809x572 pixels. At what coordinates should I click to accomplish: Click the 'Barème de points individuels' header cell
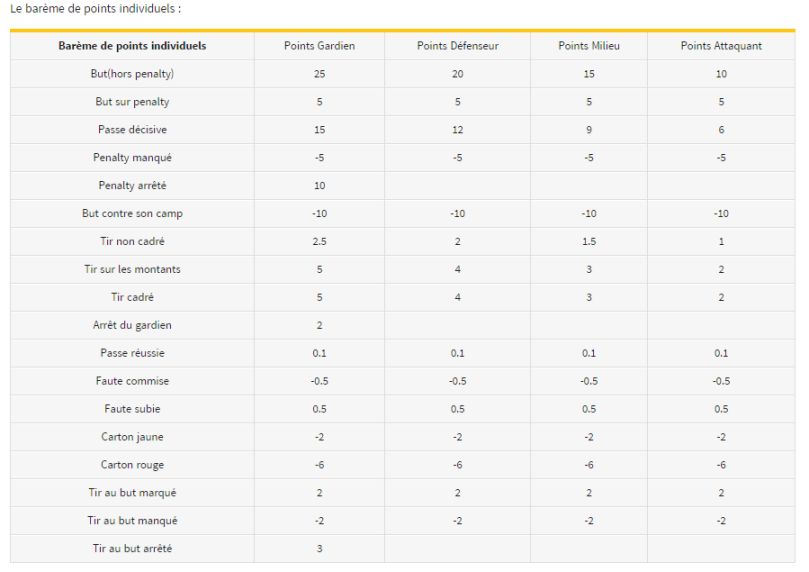pos(132,46)
